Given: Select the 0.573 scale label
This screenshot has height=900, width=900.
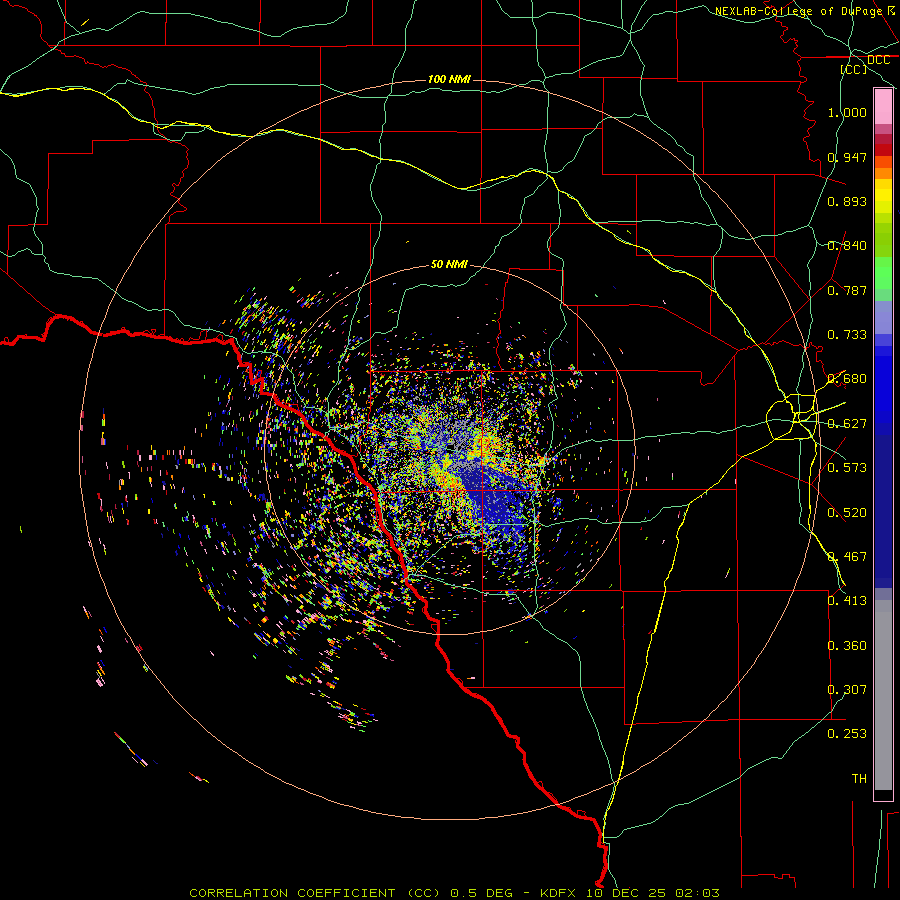Looking at the screenshot, I should (x=847, y=468).
